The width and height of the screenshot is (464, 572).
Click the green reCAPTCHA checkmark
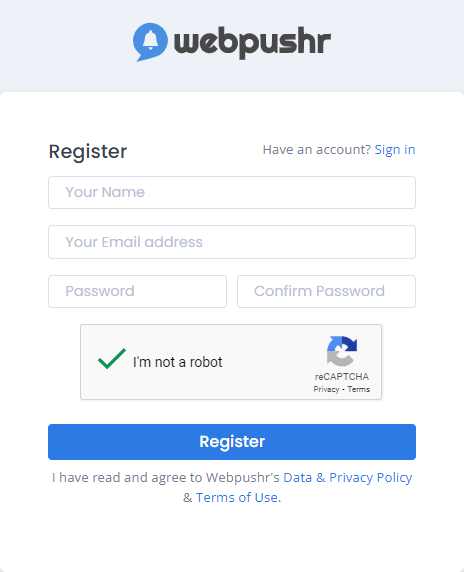pyautogui.click(x=112, y=359)
